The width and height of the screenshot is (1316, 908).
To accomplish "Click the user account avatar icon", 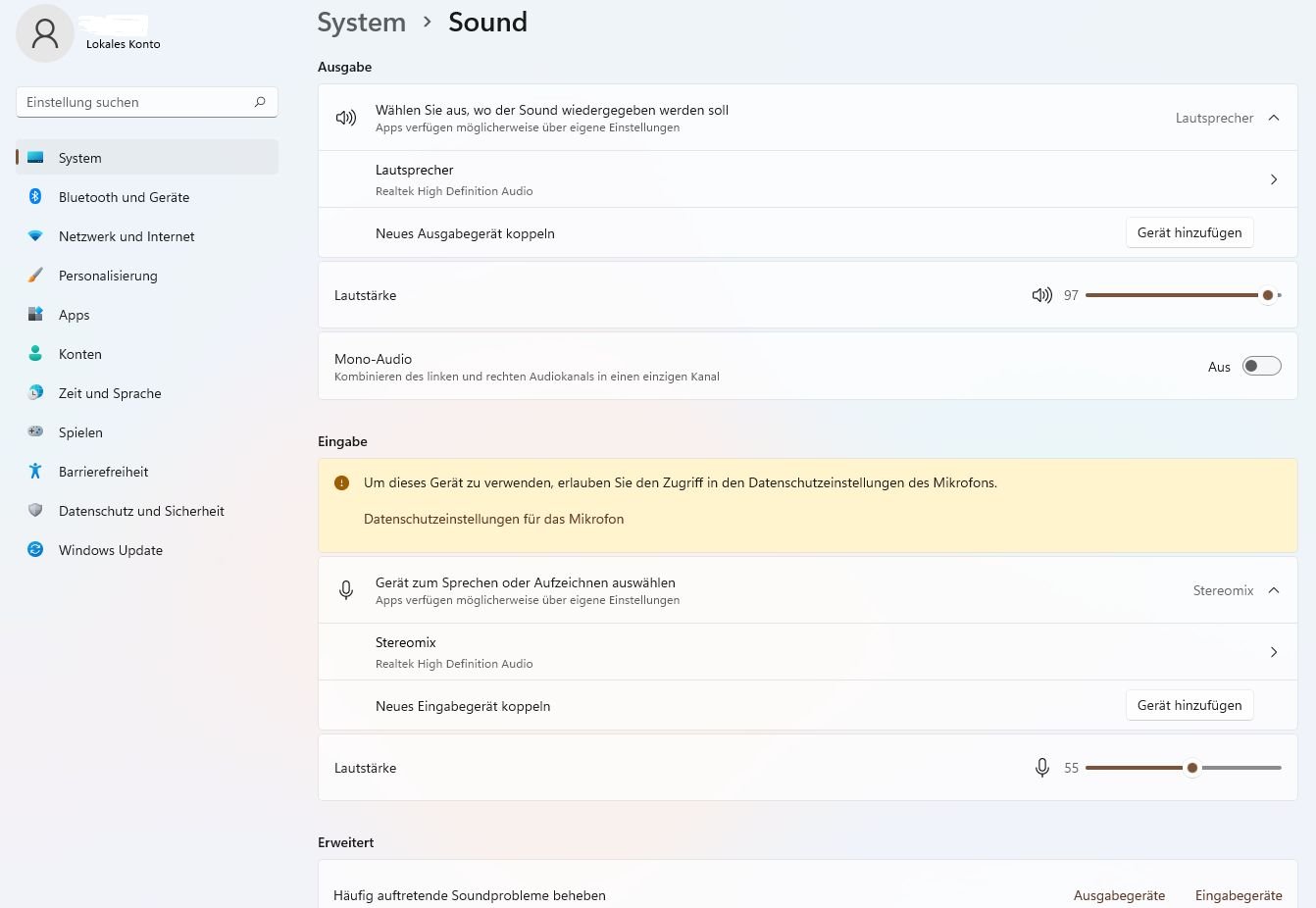I will click(x=45, y=33).
